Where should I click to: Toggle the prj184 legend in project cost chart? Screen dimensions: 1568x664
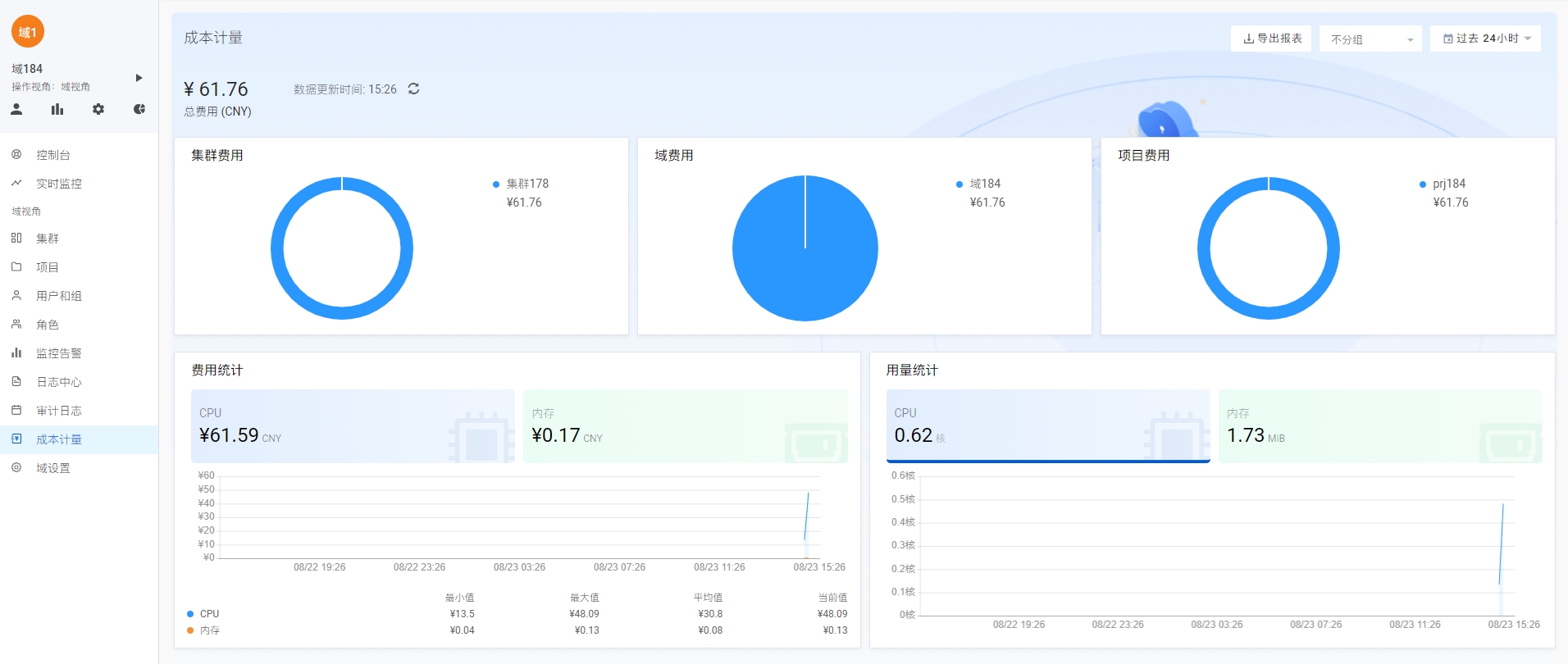click(x=1448, y=184)
